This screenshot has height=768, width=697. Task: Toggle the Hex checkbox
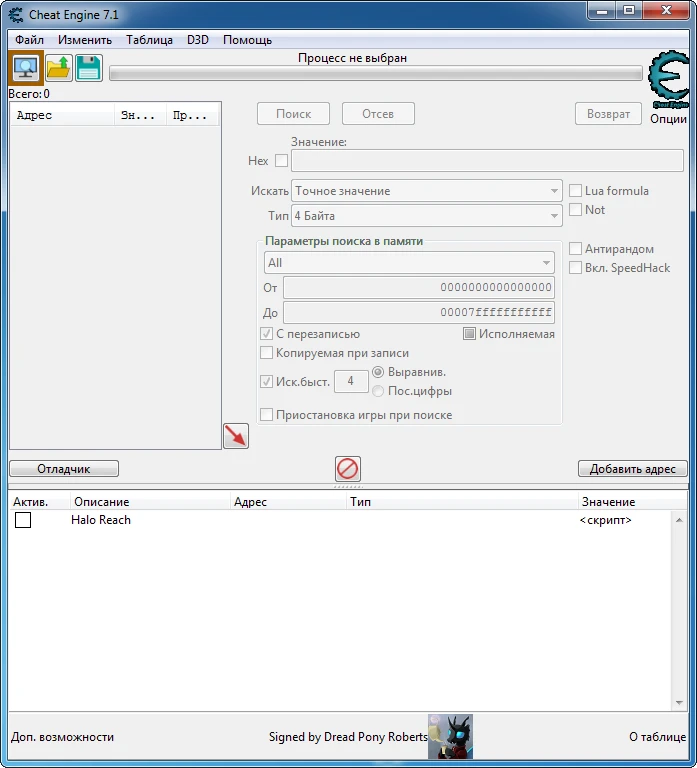coord(282,161)
